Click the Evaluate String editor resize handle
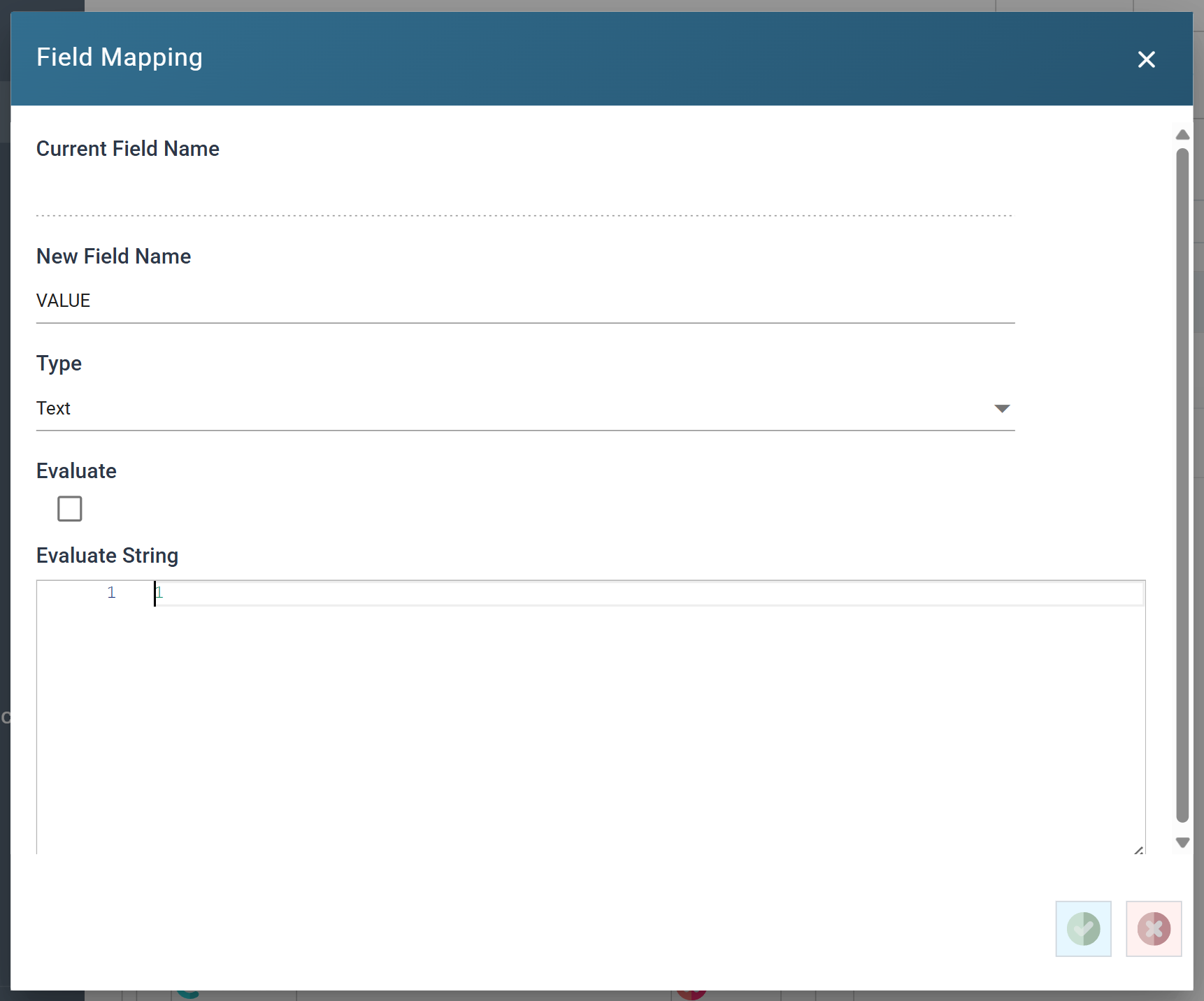 click(1139, 849)
